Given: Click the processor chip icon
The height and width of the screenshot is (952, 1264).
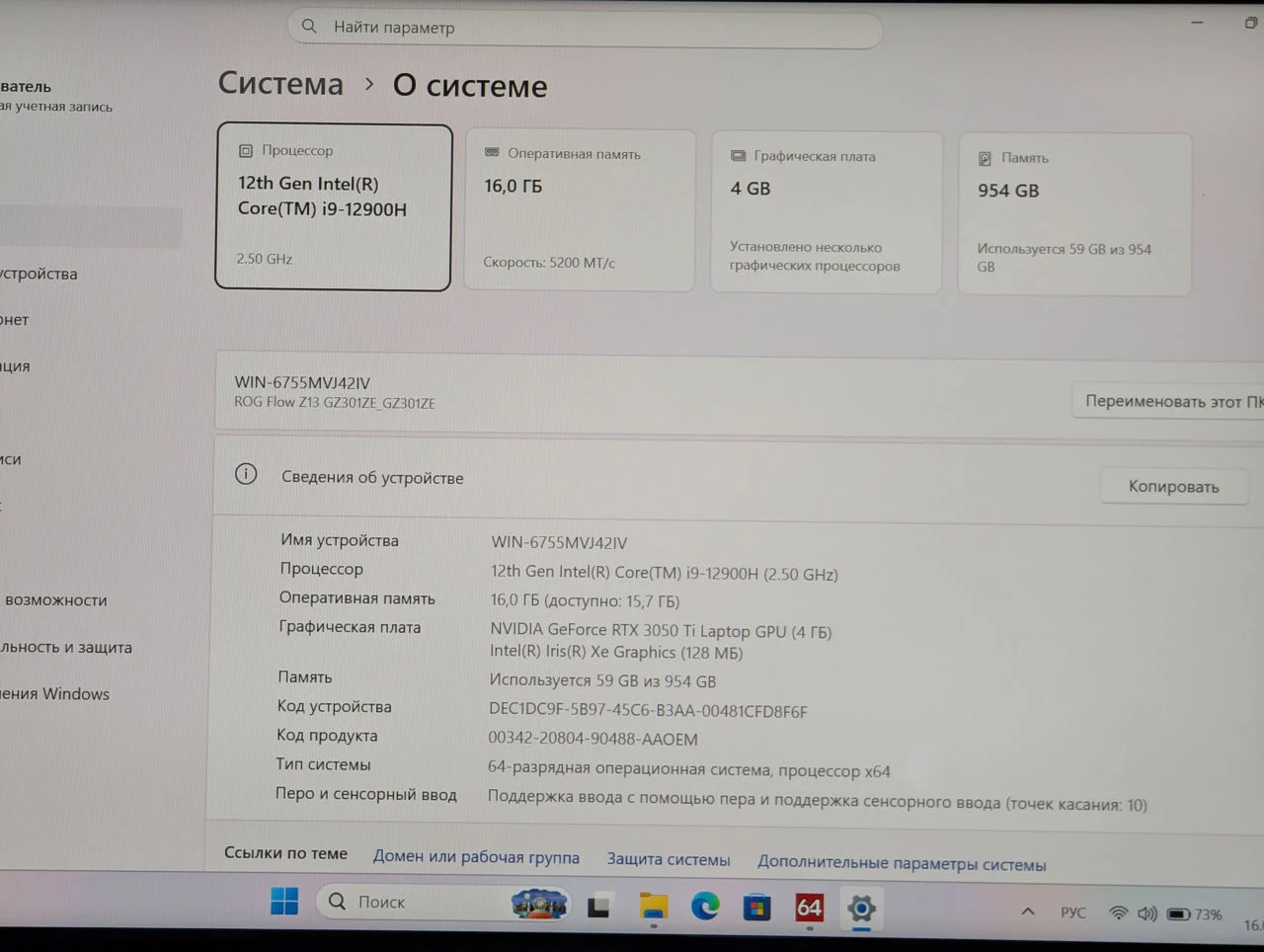Looking at the screenshot, I should [245, 151].
